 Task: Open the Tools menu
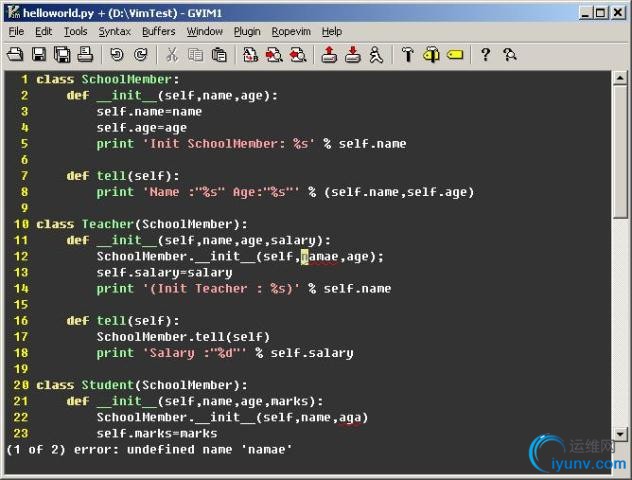pyautogui.click(x=76, y=31)
